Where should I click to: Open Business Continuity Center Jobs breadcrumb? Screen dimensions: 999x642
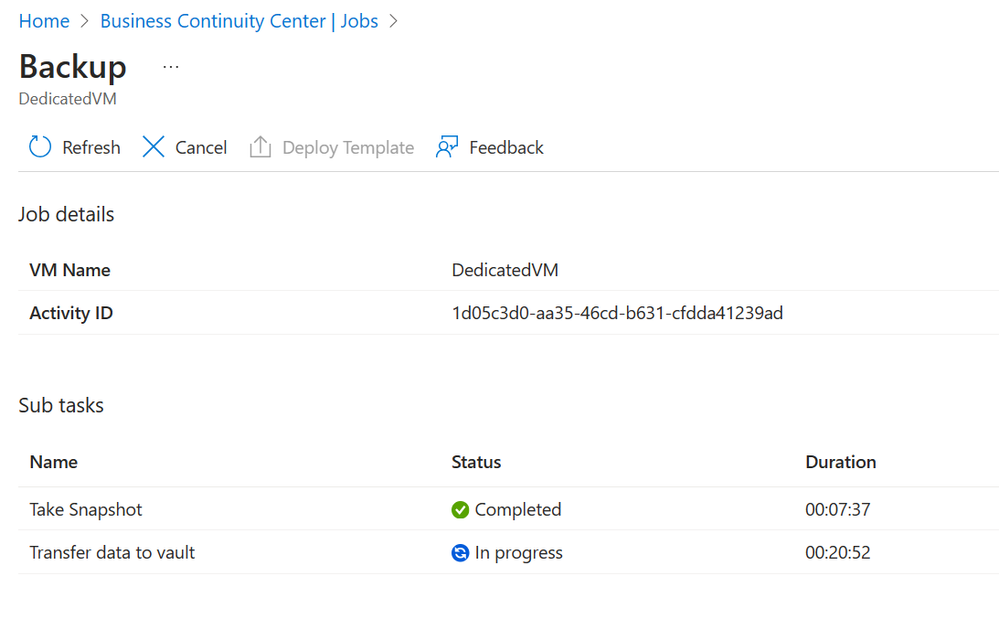[x=239, y=21]
